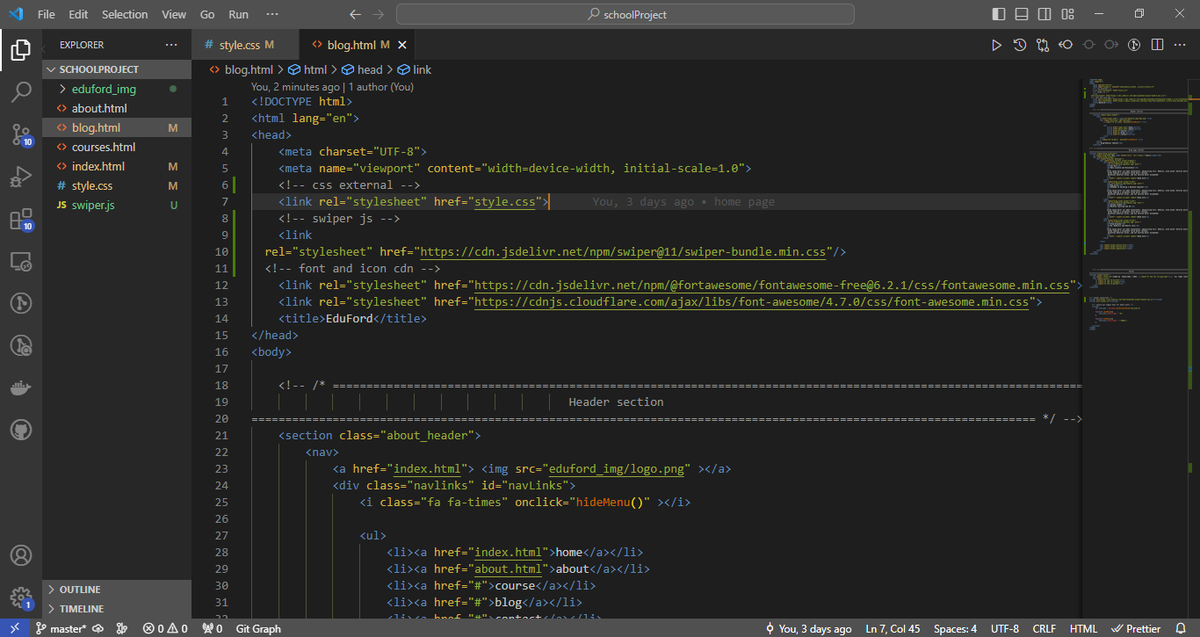Toggle bottom panel visibility
This screenshot has height=637, width=1200.
[x=1021, y=14]
